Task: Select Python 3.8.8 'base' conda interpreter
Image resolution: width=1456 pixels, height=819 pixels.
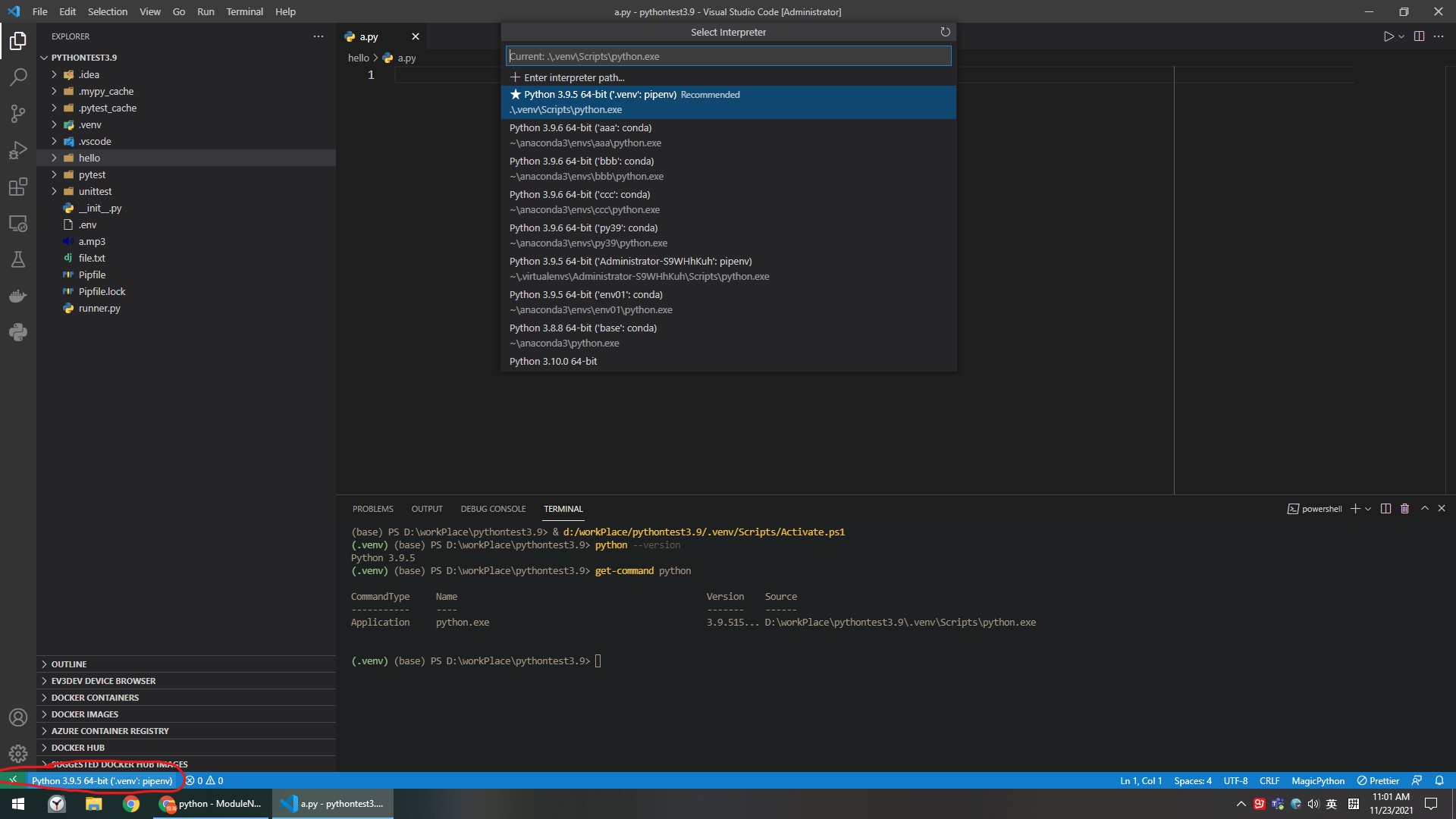Action: click(x=728, y=336)
